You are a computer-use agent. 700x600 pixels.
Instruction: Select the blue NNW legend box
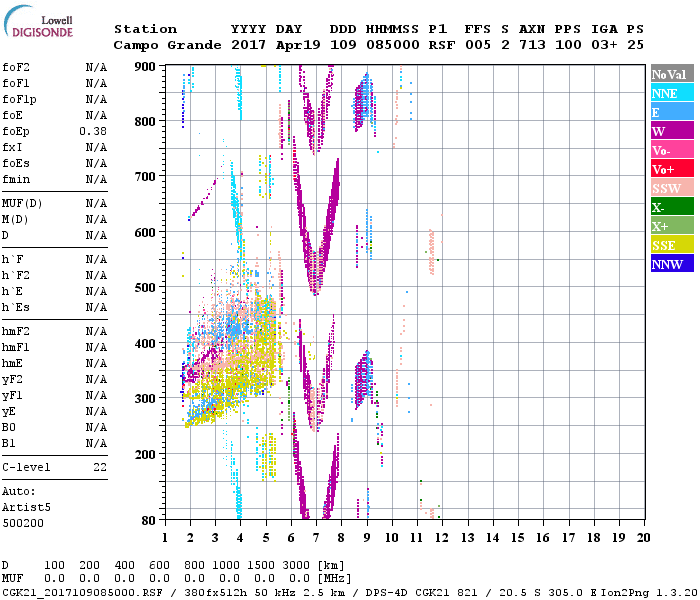[x=670, y=265]
